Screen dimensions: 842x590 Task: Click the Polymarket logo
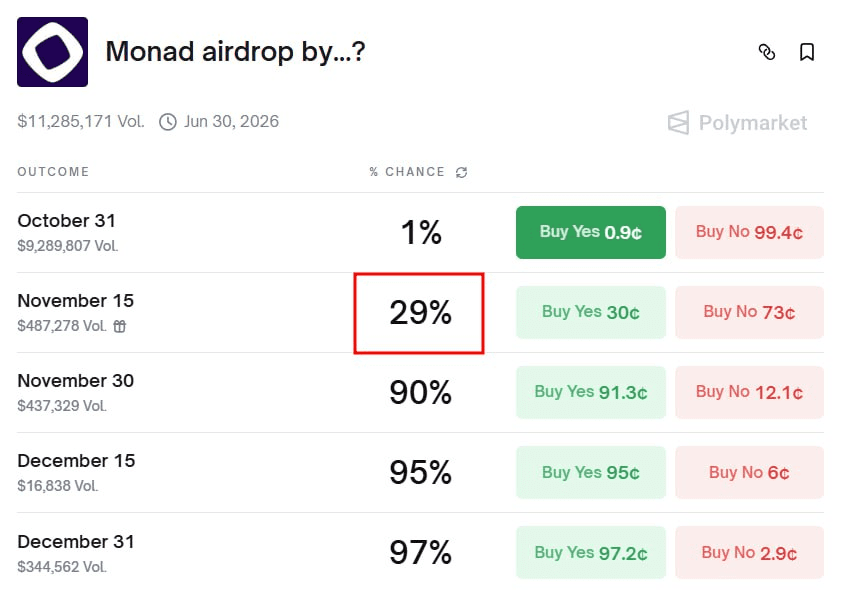pos(737,123)
